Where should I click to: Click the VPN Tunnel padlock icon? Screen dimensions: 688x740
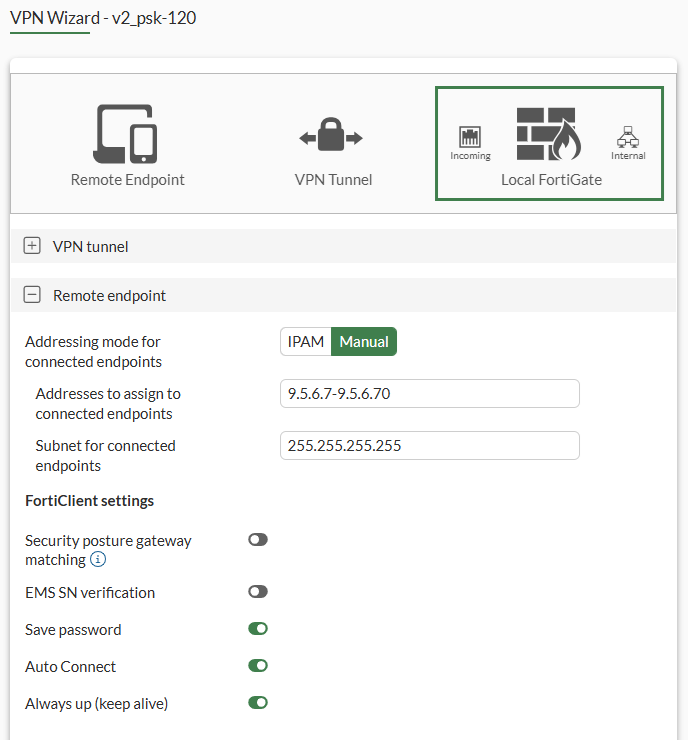coord(332,137)
